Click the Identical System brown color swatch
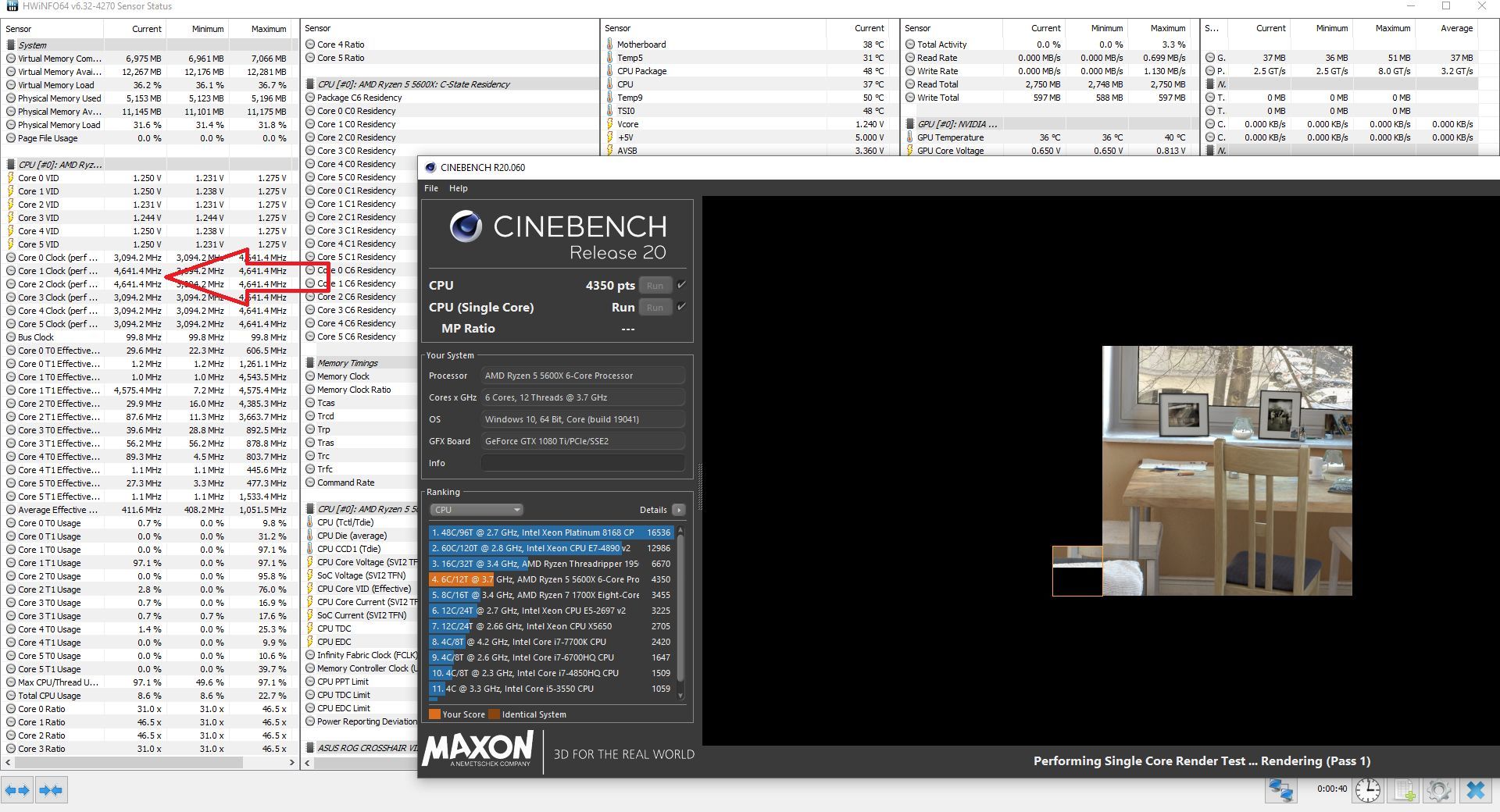 pos(494,714)
